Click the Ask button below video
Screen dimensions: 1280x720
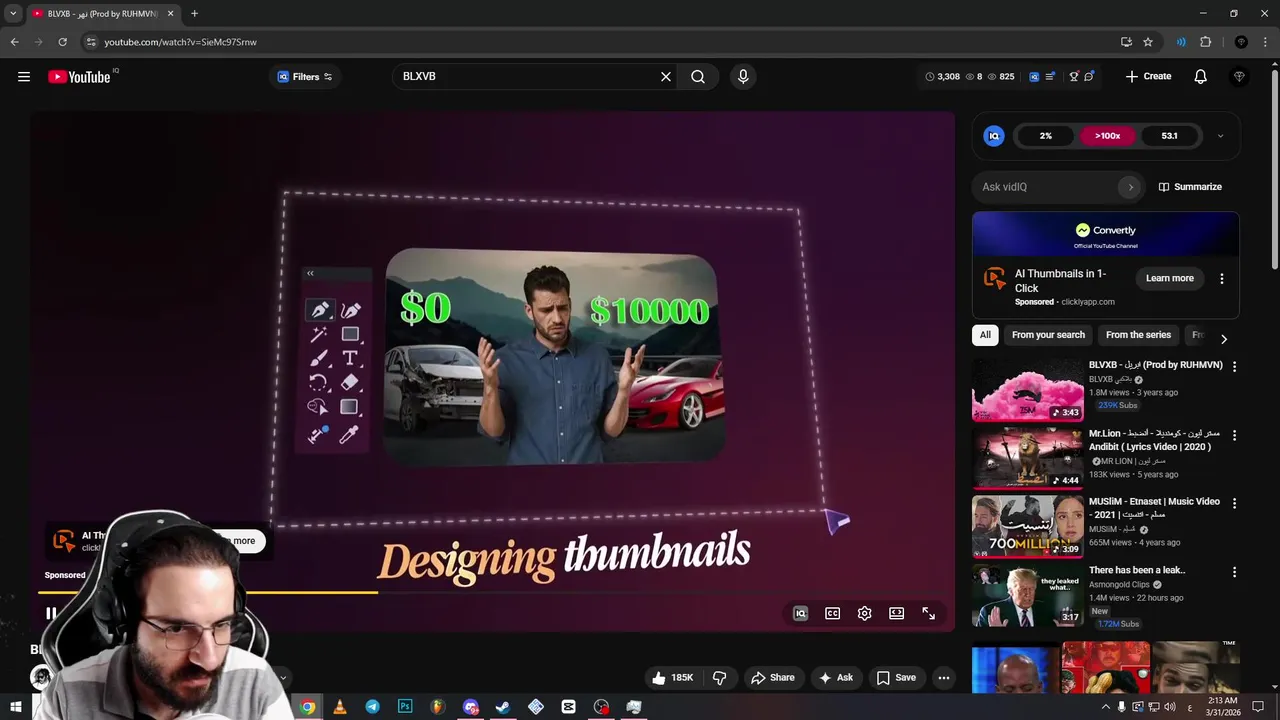click(836, 678)
